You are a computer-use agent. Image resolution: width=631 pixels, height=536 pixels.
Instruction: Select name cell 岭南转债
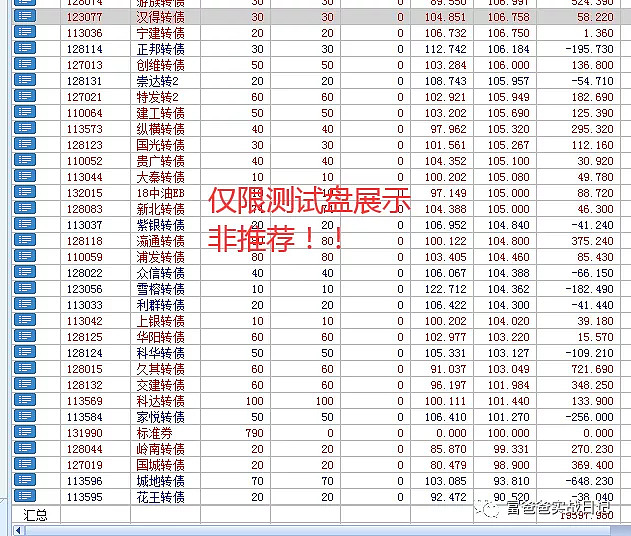(x=160, y=449)
